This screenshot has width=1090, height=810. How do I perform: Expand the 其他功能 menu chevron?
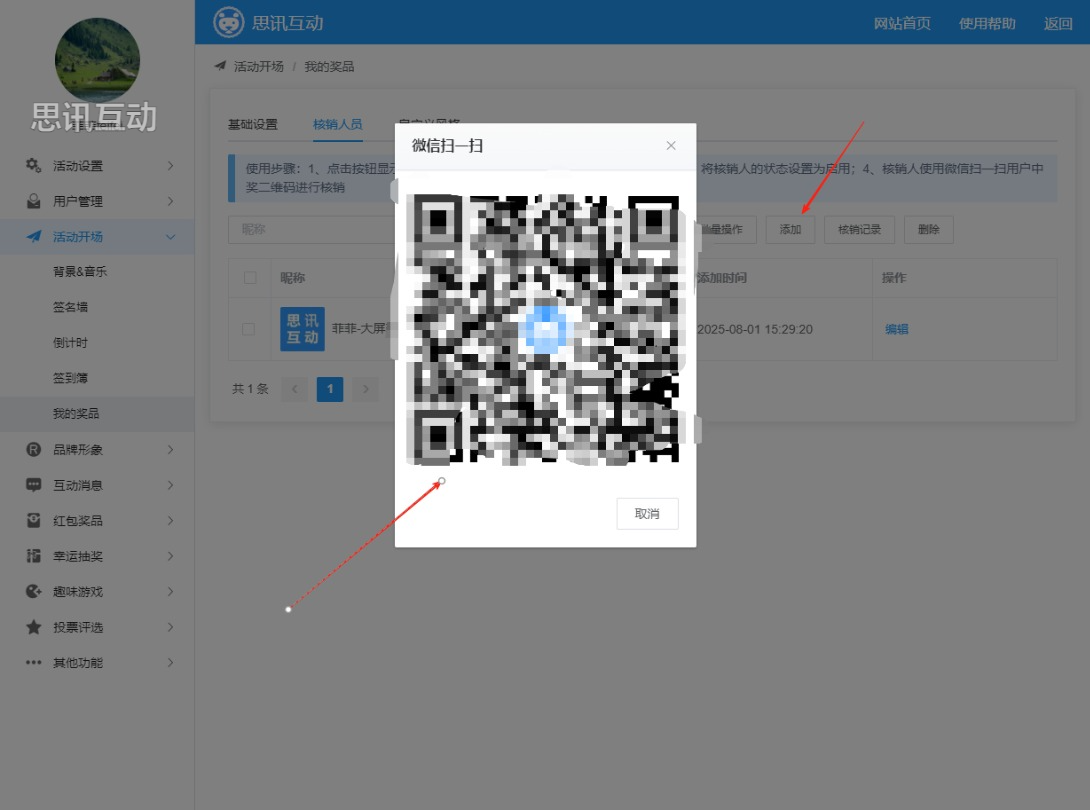pyautogui.click(x=170, y=662)
